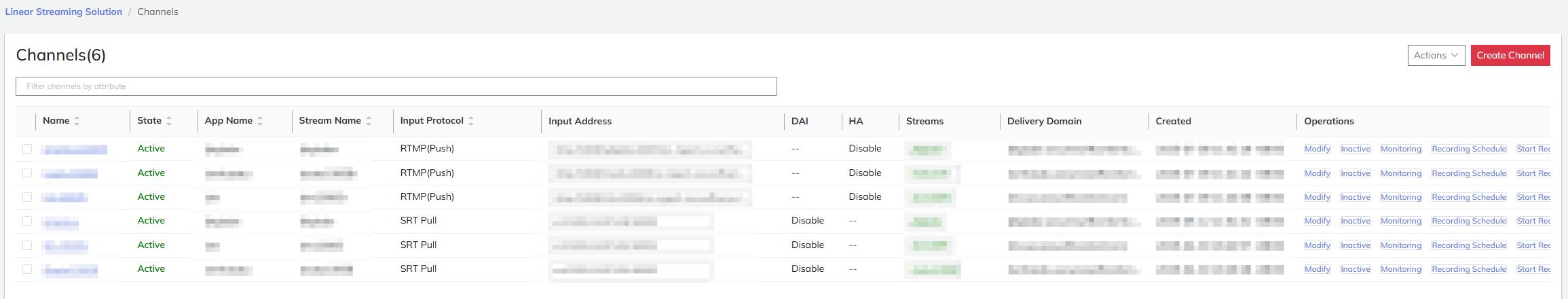Open Monitoring for the third channel
The height and width of the screenshot is (299, 1568).
[x=1400, y=197]
